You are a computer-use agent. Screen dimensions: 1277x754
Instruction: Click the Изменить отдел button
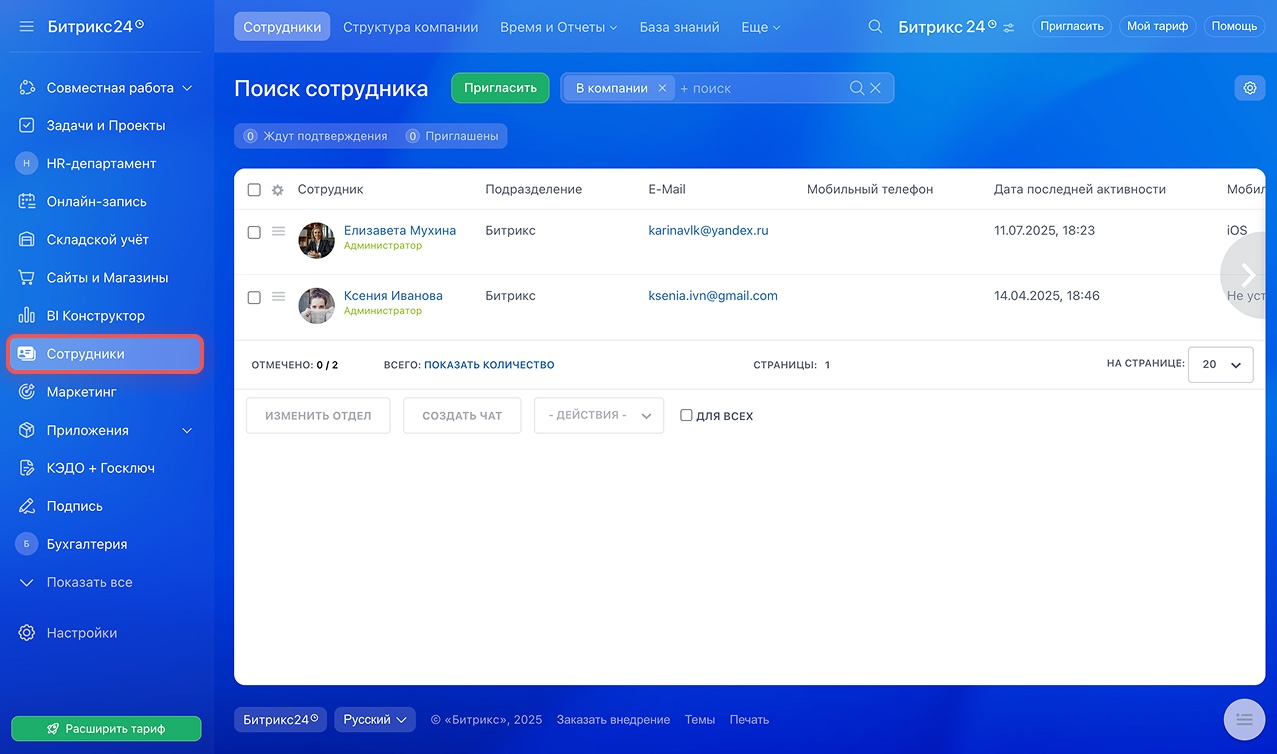click(x=318, y=415)
